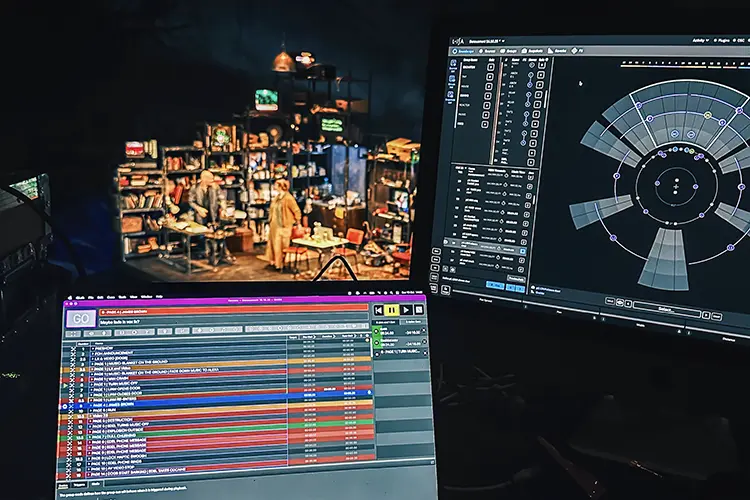Image resolution: width=750 pixels, height=500 pixels.
Task: Click the play/resume transport button
Action: pos(406,310)
